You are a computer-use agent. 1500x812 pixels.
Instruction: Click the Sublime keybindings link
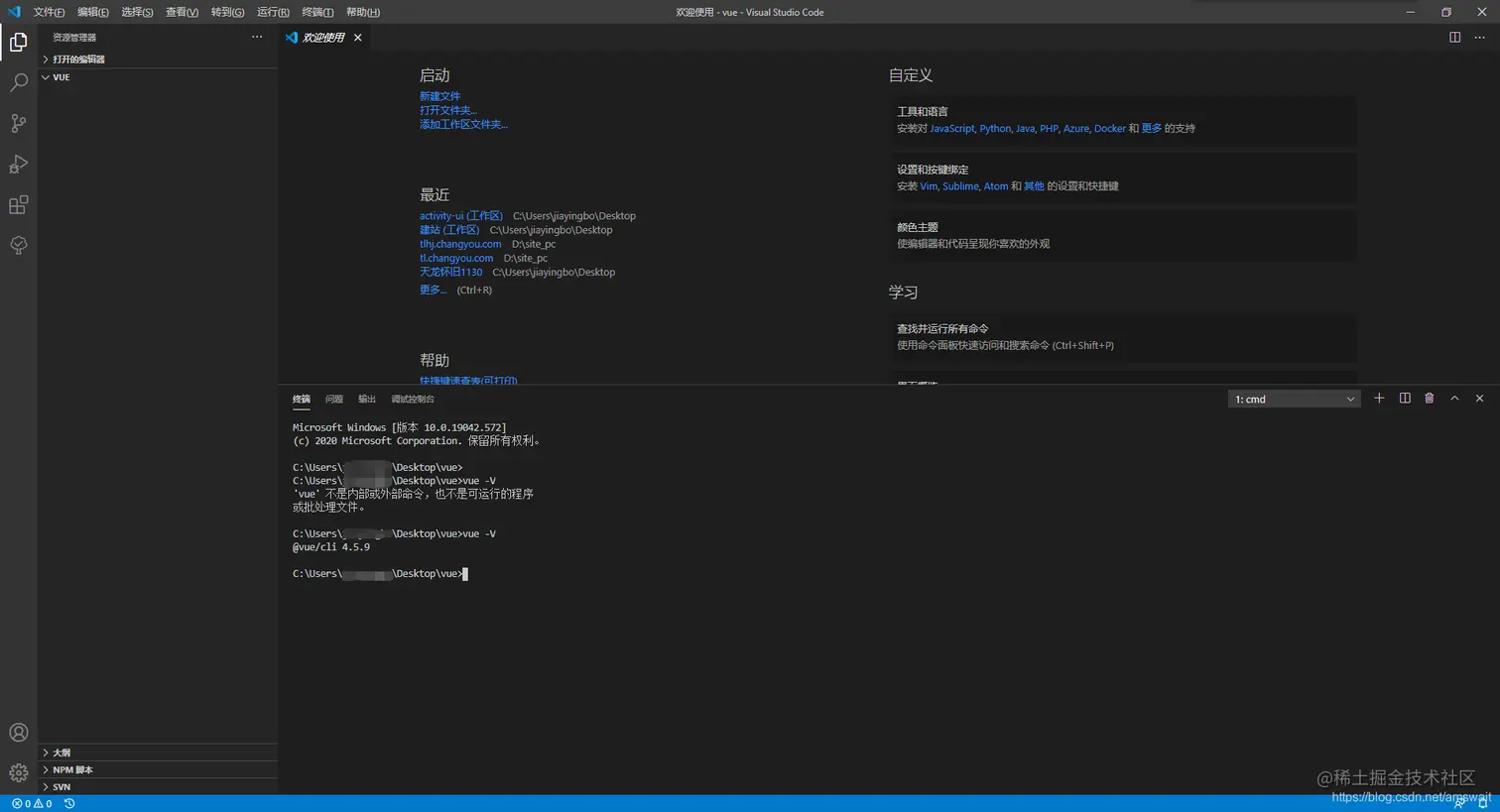click(960, 185)
